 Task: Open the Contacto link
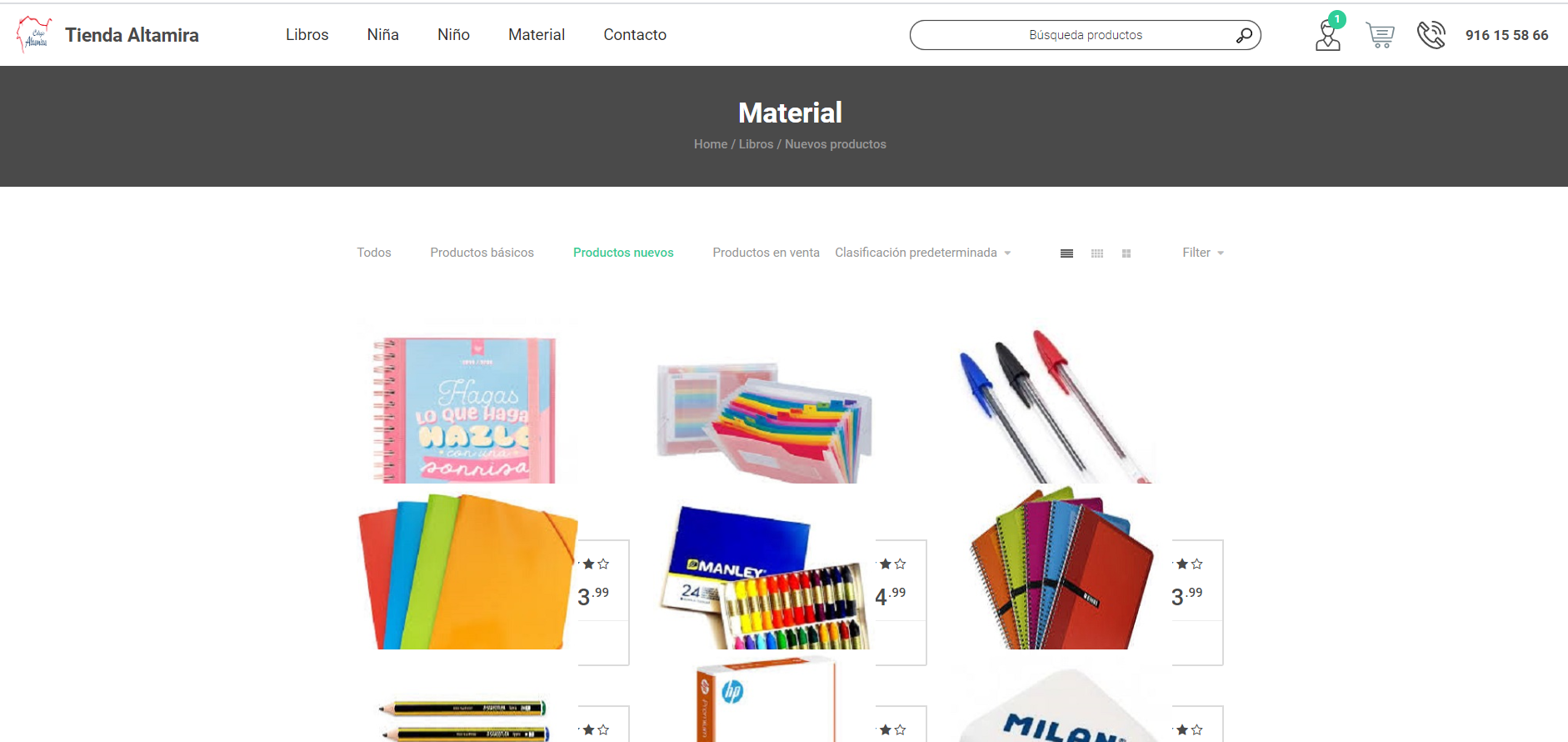(635, 34)
